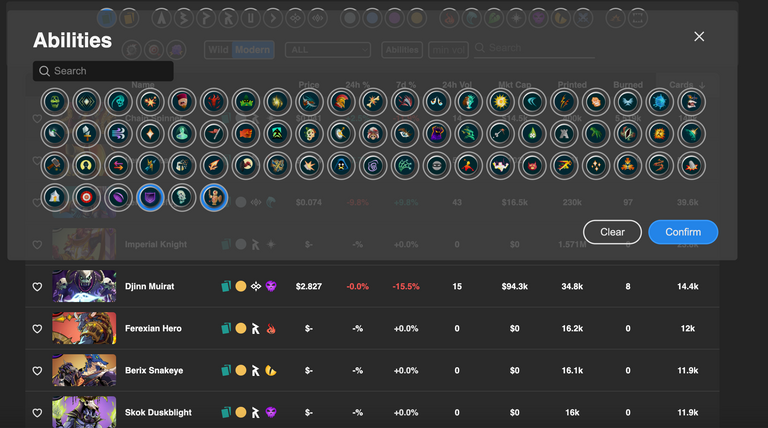This screenshot has height=428, width=768.
Task: Favorite Ferexian Hero with the heart
Action: [37, 329]
